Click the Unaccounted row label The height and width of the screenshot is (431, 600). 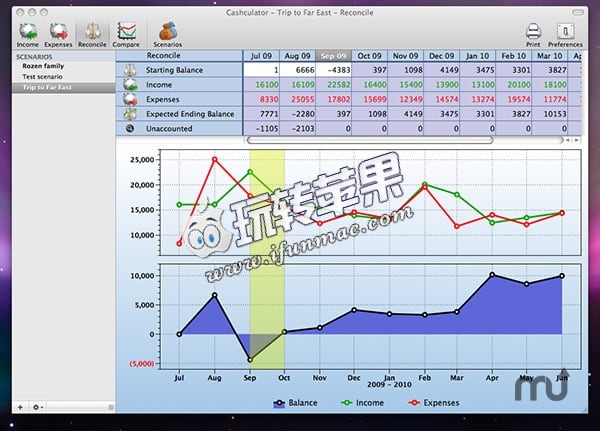tap(169, 128)
